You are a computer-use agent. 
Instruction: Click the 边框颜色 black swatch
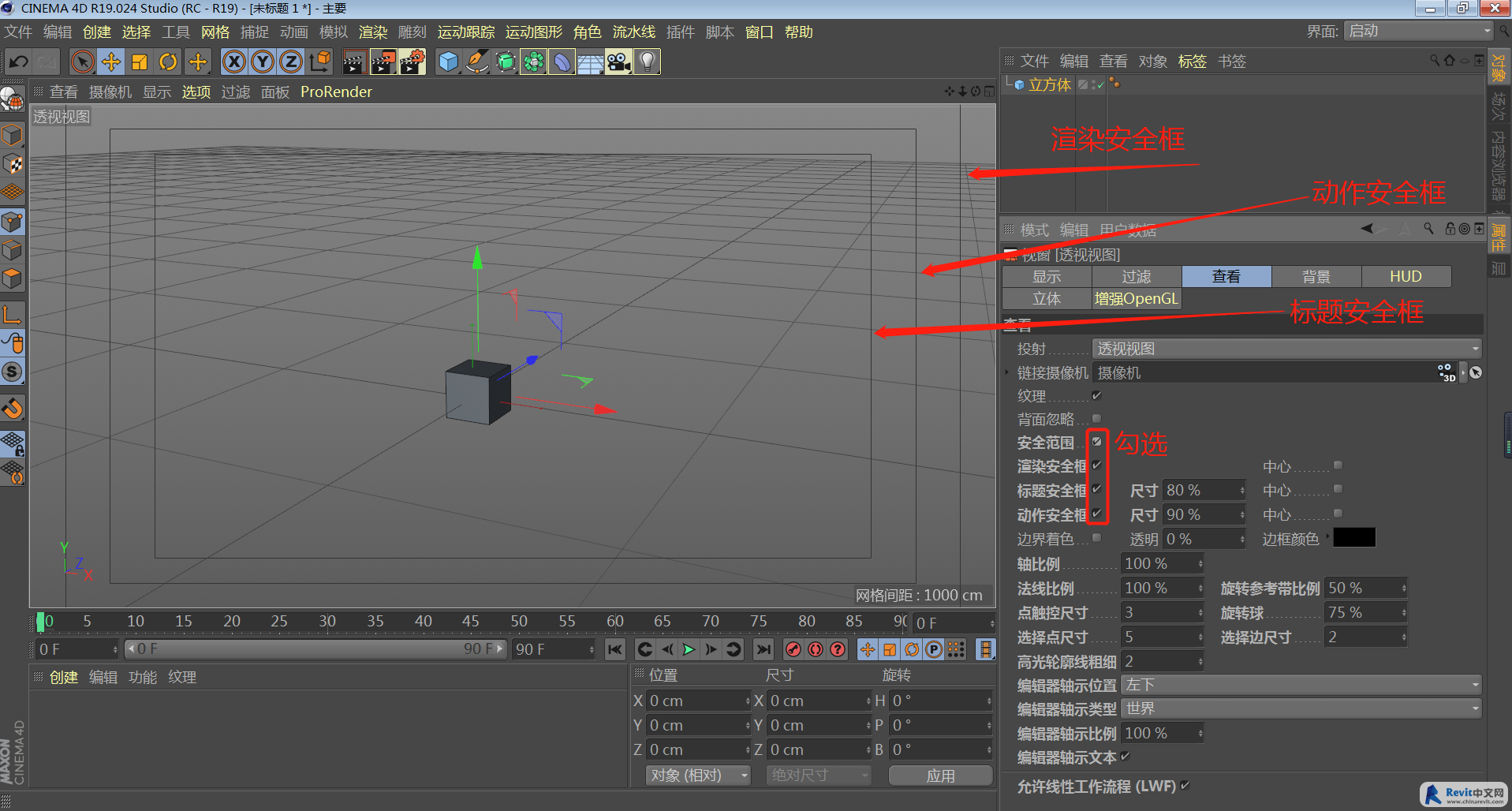tap(1354, 538)
